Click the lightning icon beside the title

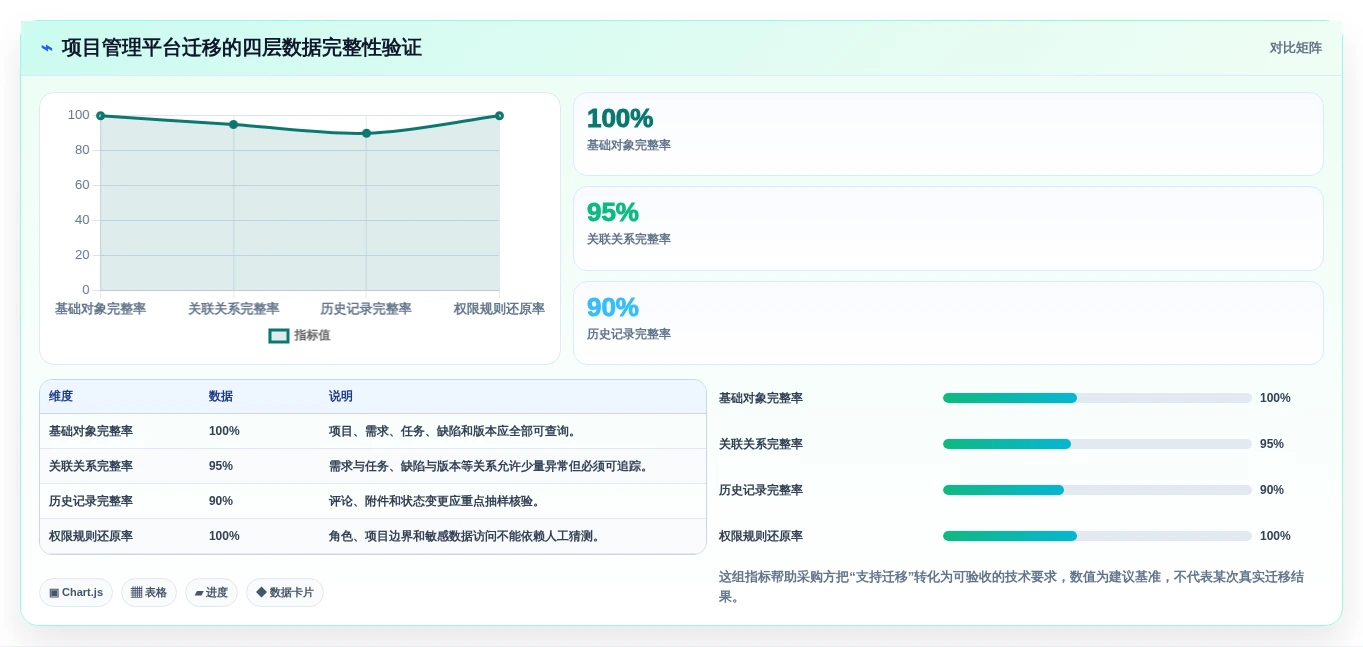tap(47, 48)
